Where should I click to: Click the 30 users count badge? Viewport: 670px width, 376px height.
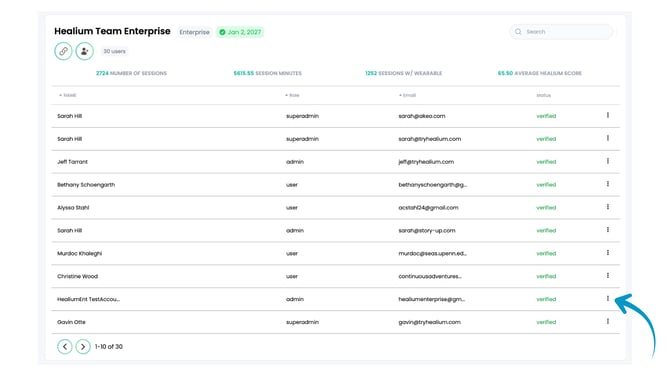(115, 51)
